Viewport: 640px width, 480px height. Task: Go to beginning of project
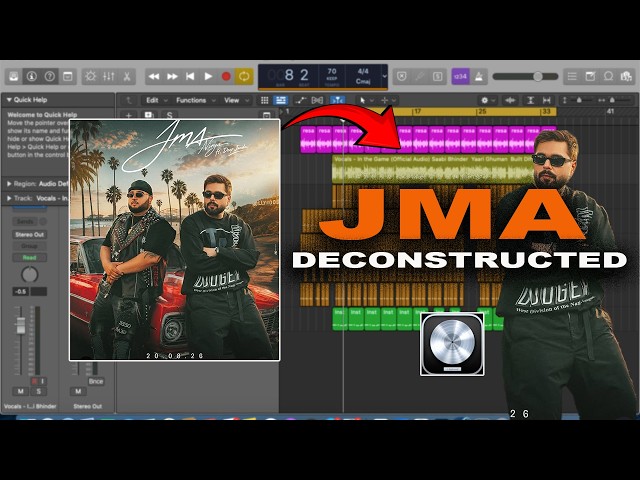(190, 76)
